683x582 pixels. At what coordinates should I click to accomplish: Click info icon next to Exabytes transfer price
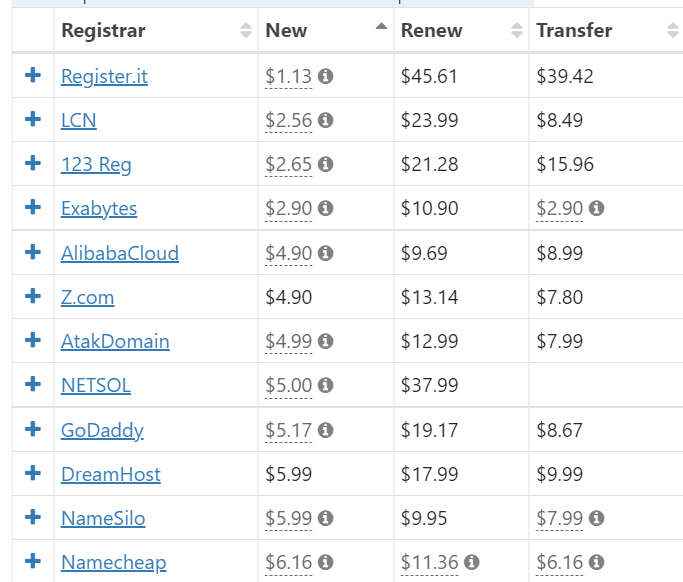point(597,208)
